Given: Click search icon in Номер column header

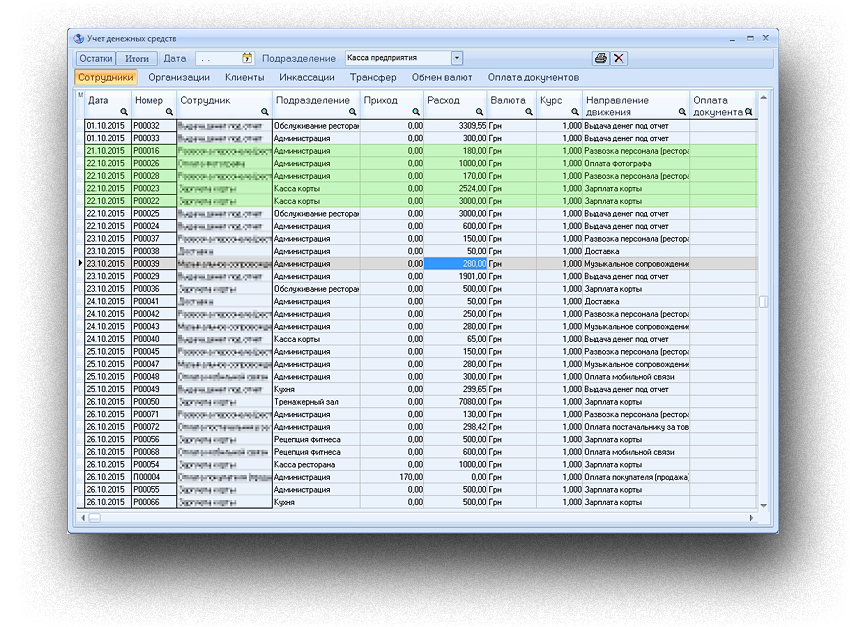Looking at the screenshot, I should [x=170, y=112].
